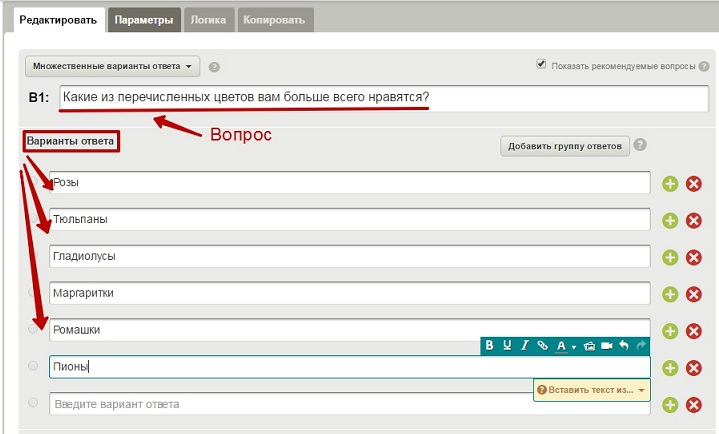The width and height of the screenshot is (719, 434).
Task: Insert a video using the camera icon
Action: [606, 346]
